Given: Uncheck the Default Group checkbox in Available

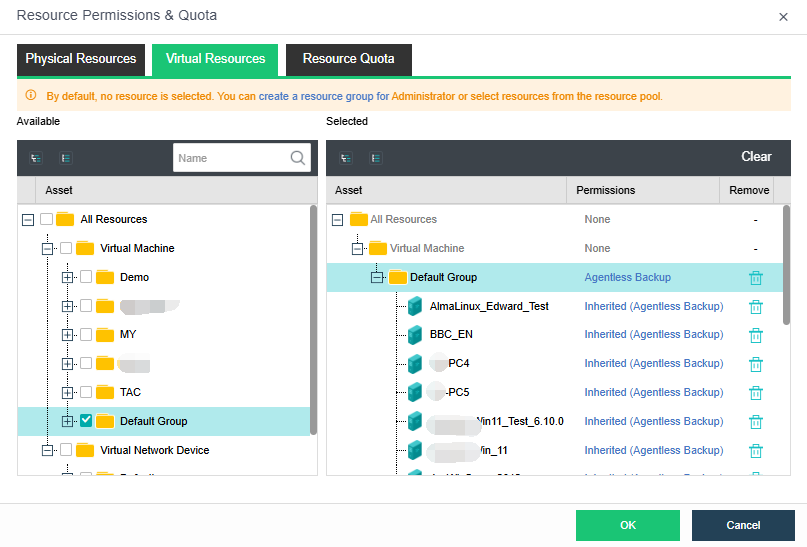Looking at the screenshot, I should coord(86,421).
